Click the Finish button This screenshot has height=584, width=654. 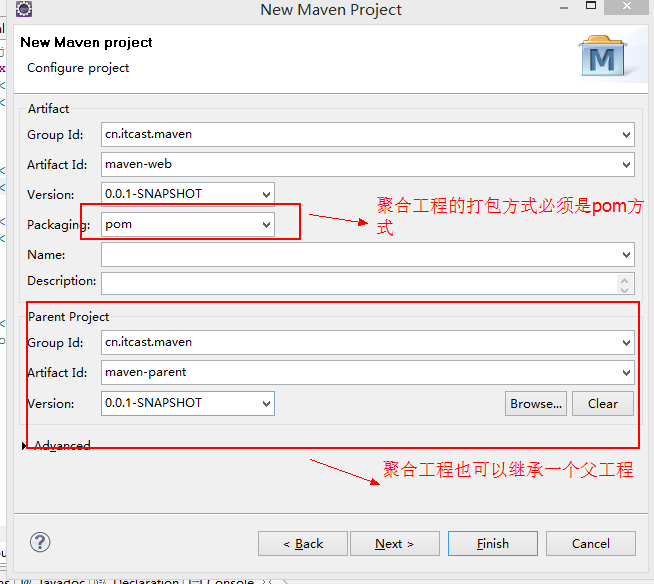coord(492,544)
